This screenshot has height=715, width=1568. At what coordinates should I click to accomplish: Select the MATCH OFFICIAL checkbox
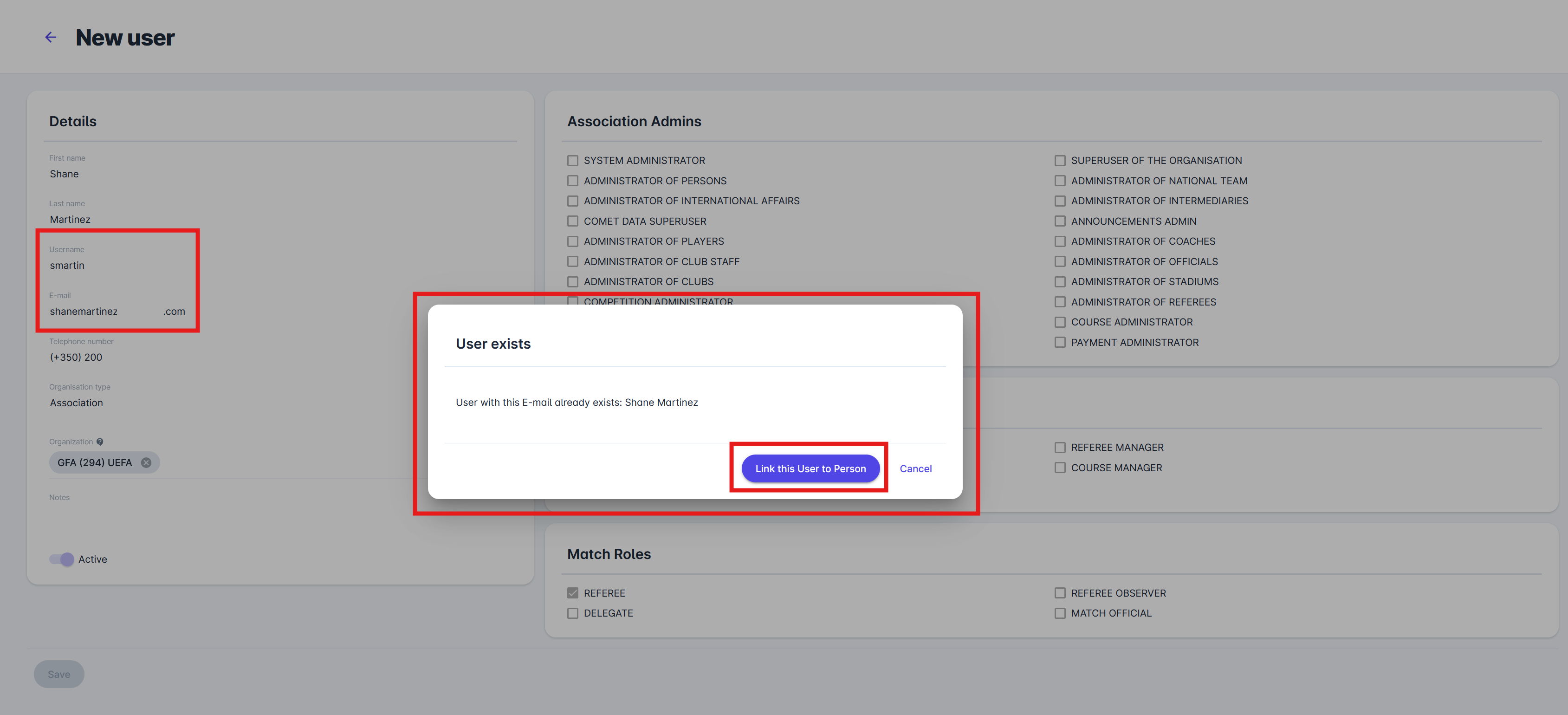[1060, 613]
